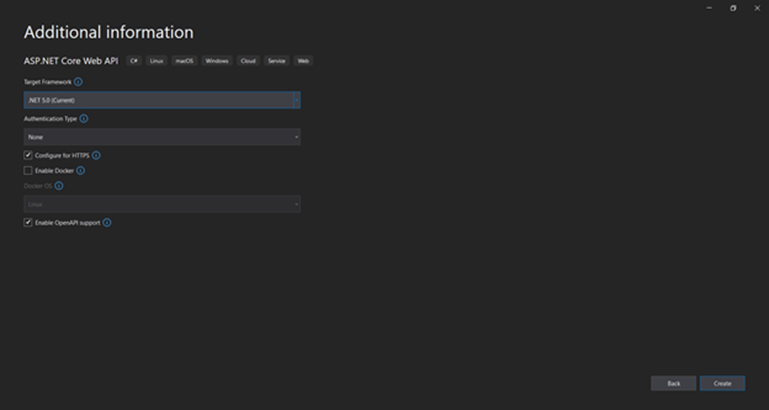
Task: Click the Service tag
Action: 277,61
